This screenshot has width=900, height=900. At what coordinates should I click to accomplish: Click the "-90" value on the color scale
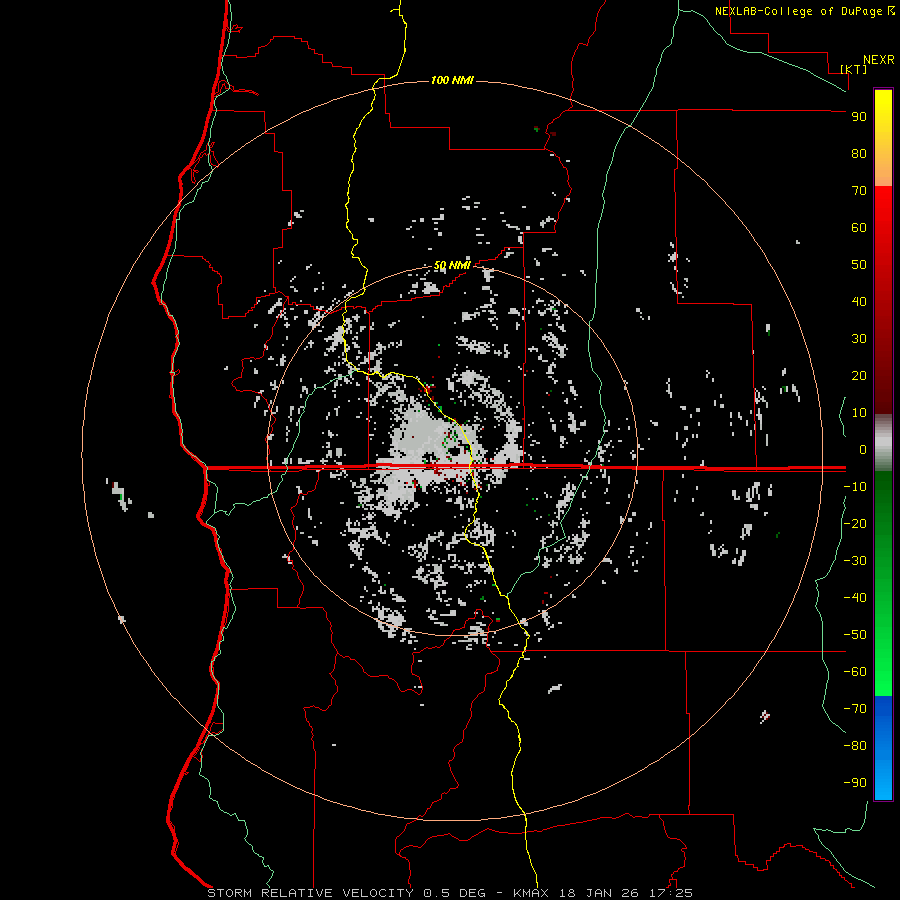(855, 782)
